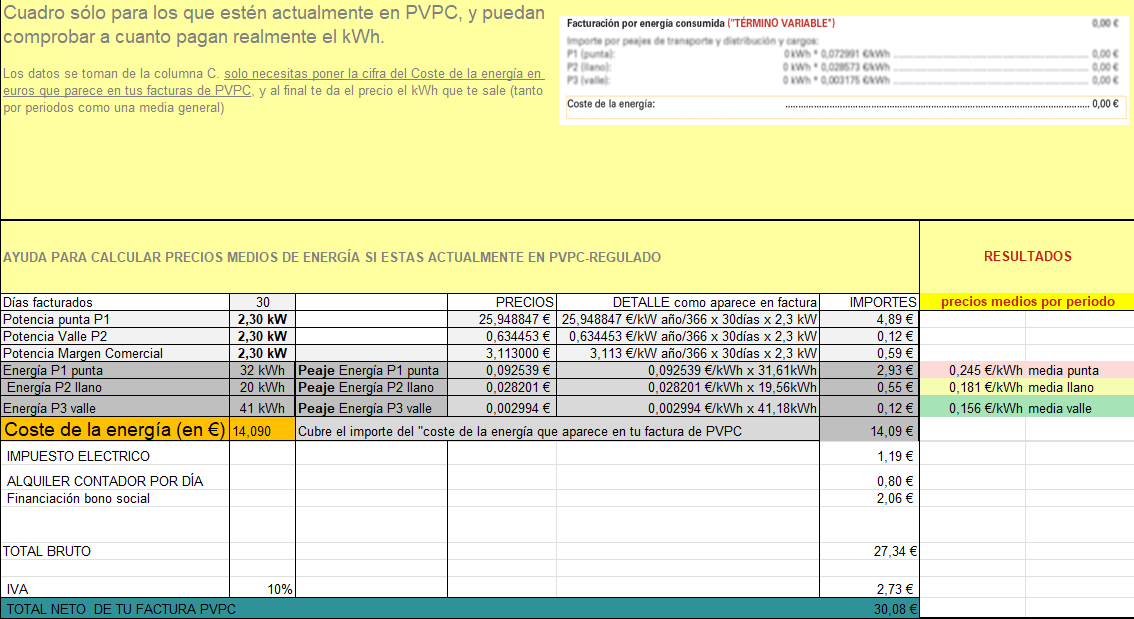The width and height of the screenshot is (1134, 619).
Task: Click the price 0,028201 € cell
Action: (502, 388)
